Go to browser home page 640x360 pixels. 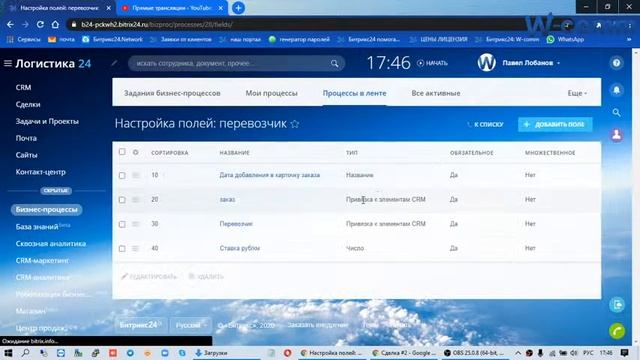55,24
